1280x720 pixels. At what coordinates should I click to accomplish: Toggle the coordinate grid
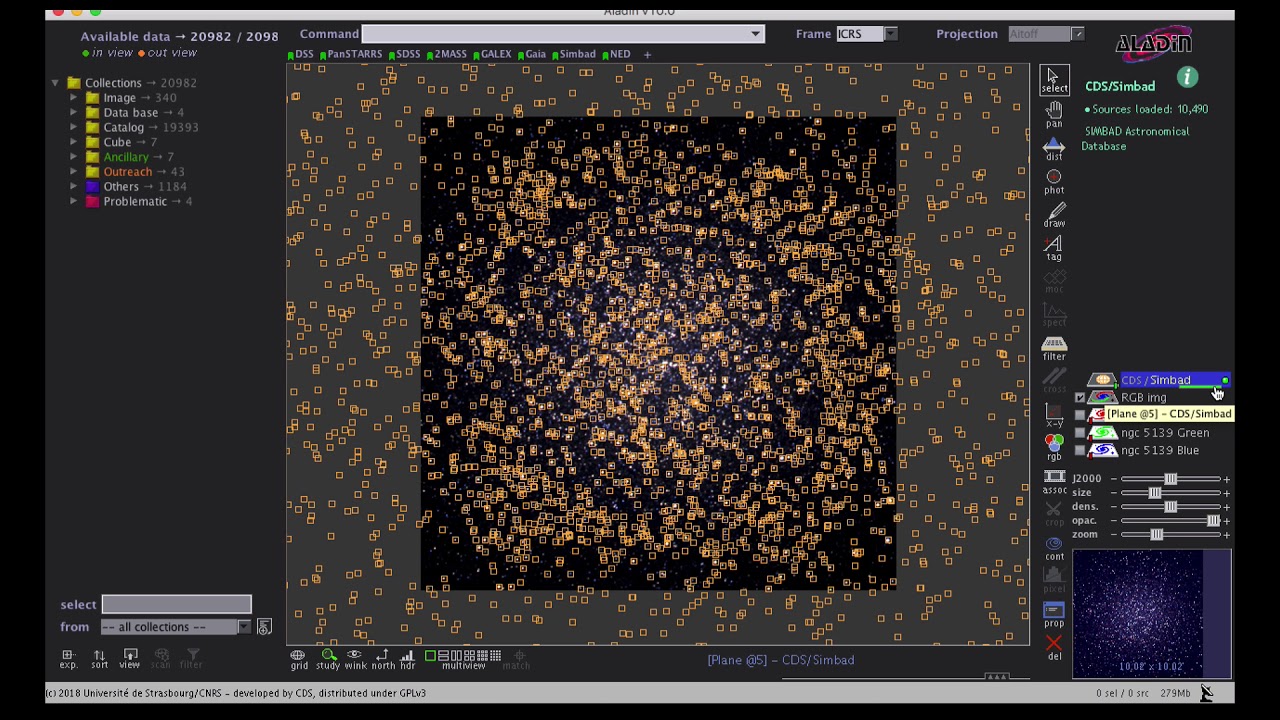[298, 659]
